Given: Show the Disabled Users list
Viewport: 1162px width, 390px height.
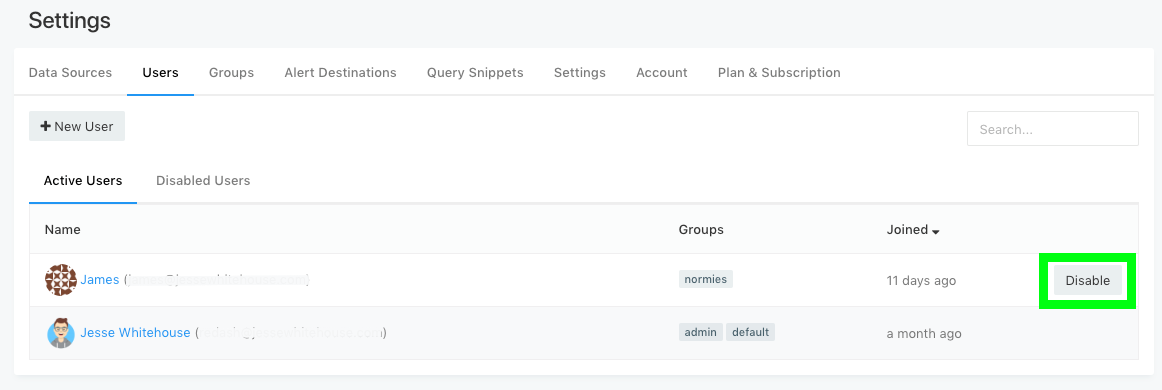Looking at the screenshot, I should 203,180.
